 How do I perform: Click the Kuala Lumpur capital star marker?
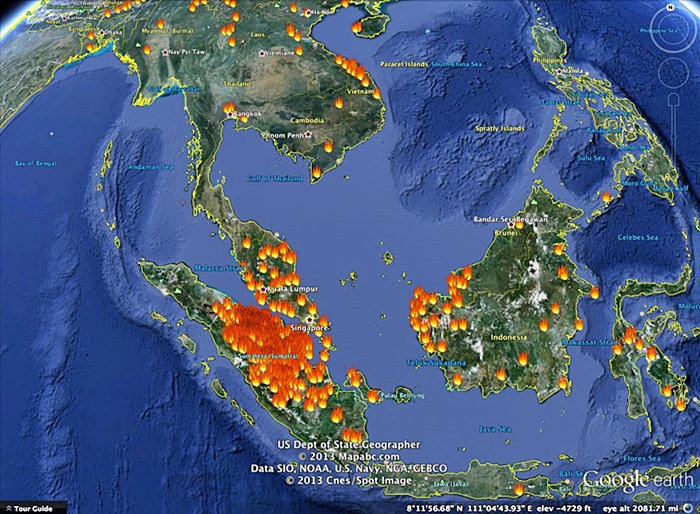pyautogui.click(x=264, y=288)
